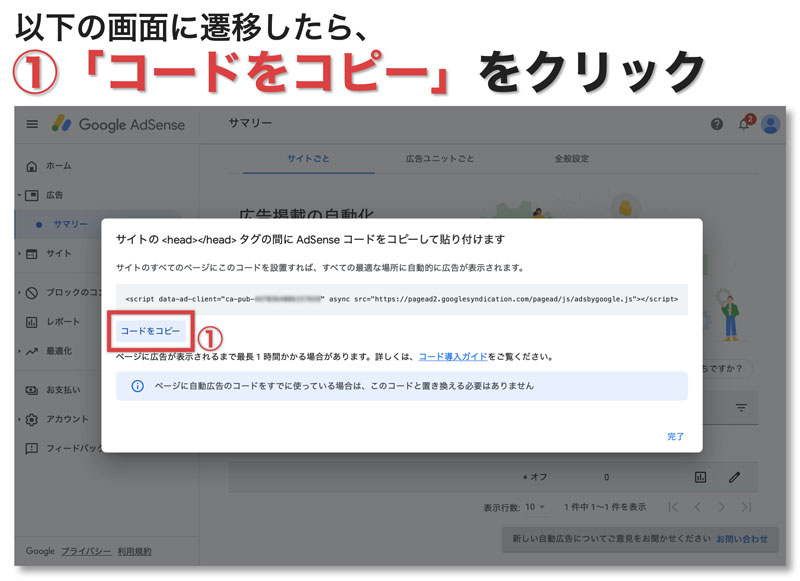Switch to the 全般設定 tab
The image size is (800, 581).
[x=571, y=159]
